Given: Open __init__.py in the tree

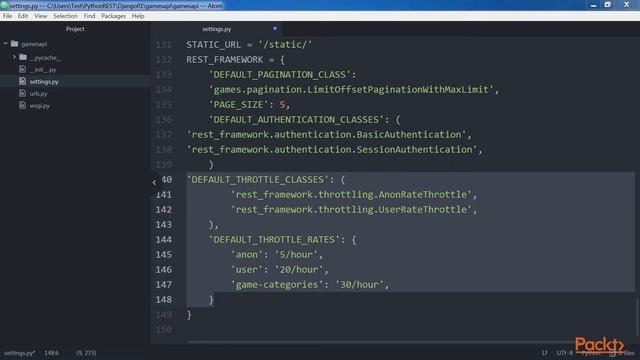Looking at the screenshot, I should [43, 70].
